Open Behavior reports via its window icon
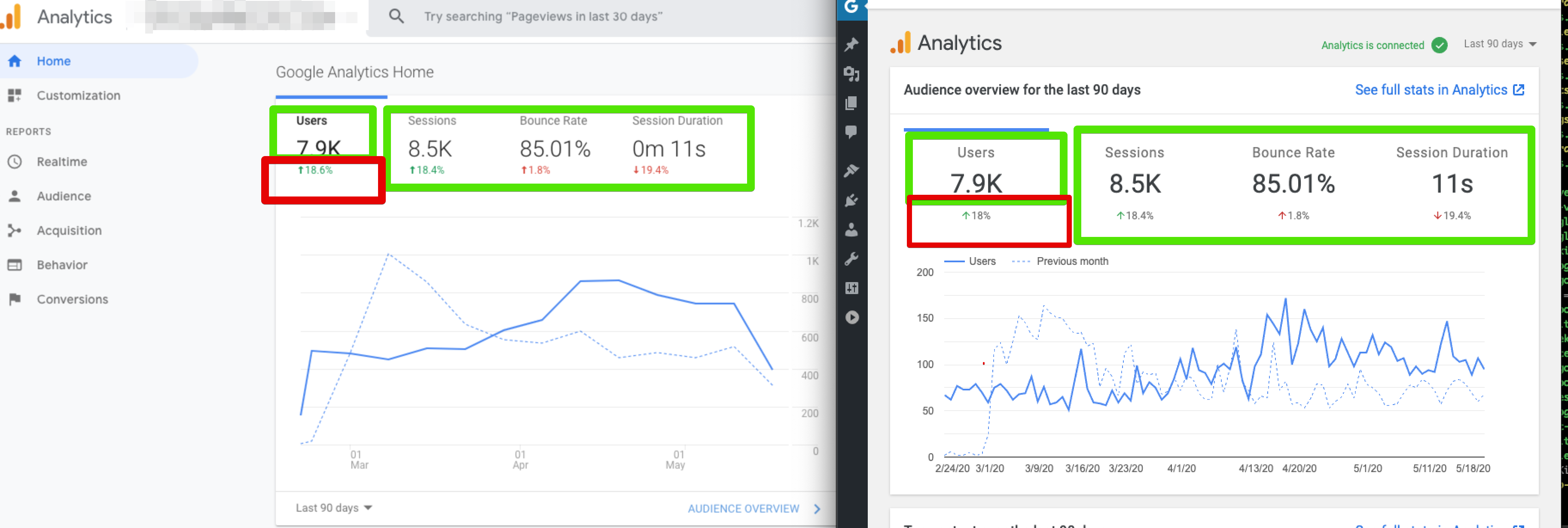 pyautogui.click(x=15, y=265)
